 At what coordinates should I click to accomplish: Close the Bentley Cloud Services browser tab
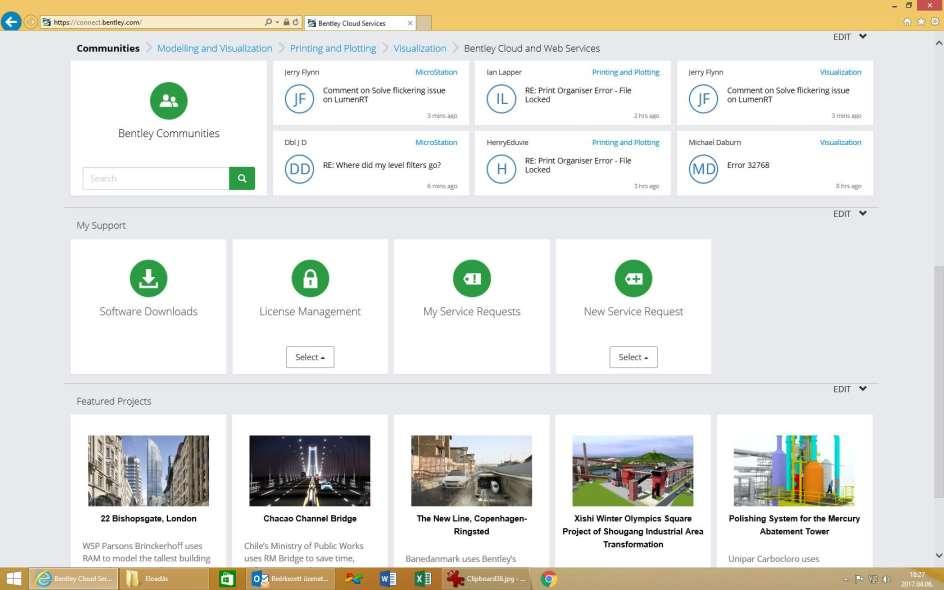click(410, 23)
